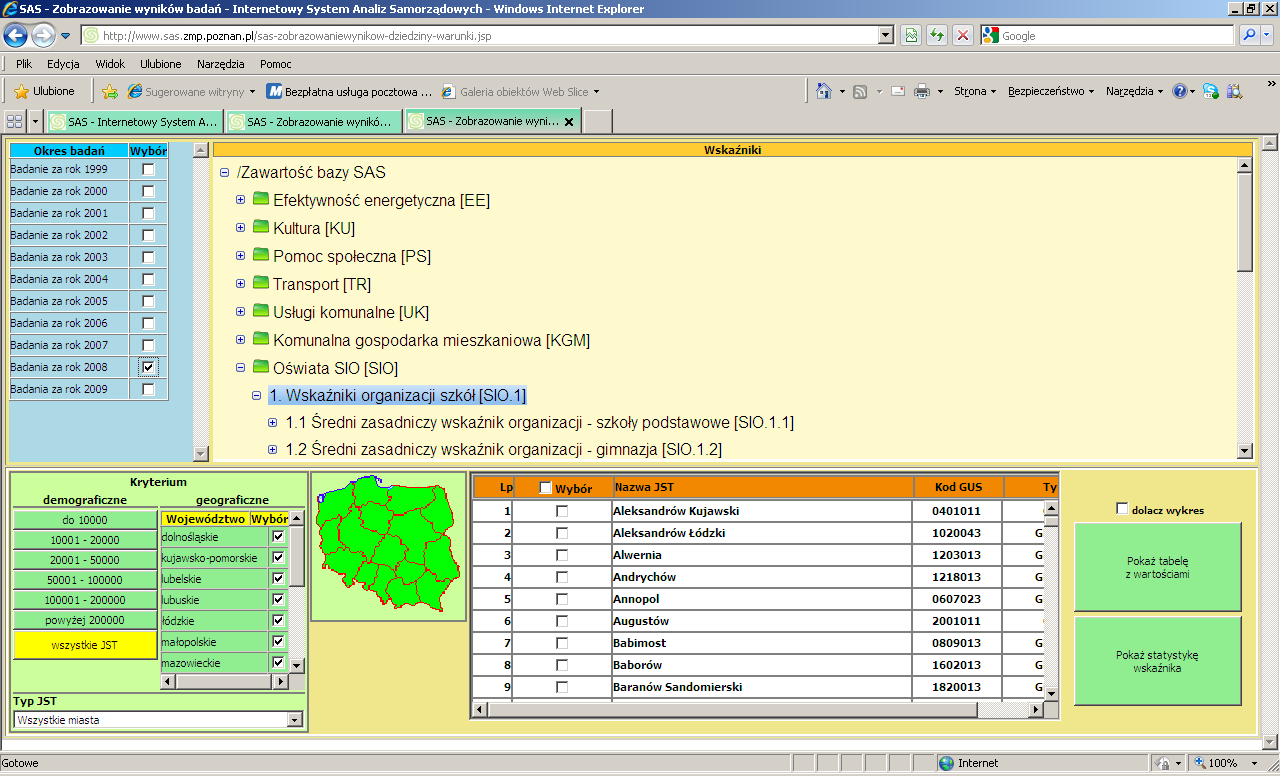Click the Help question mark icon
Viewport: 1280px width, 776px height.
click(1180, 91)
